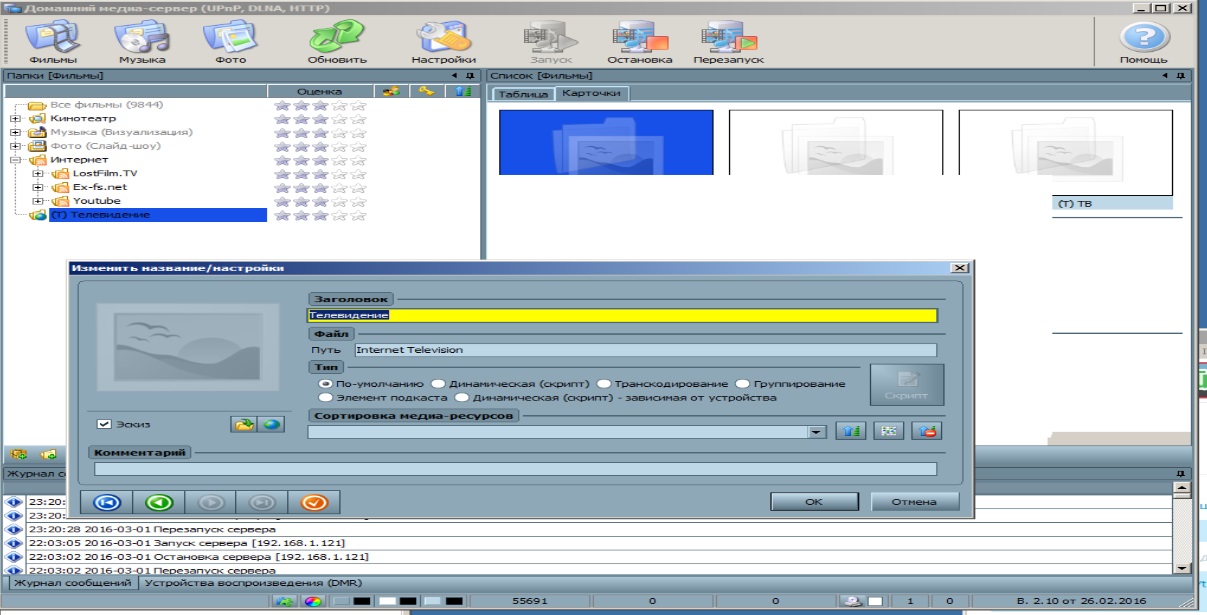
Task: Switch to the Карточки tab
Action: pyautogui.click(x=591, y=93)
